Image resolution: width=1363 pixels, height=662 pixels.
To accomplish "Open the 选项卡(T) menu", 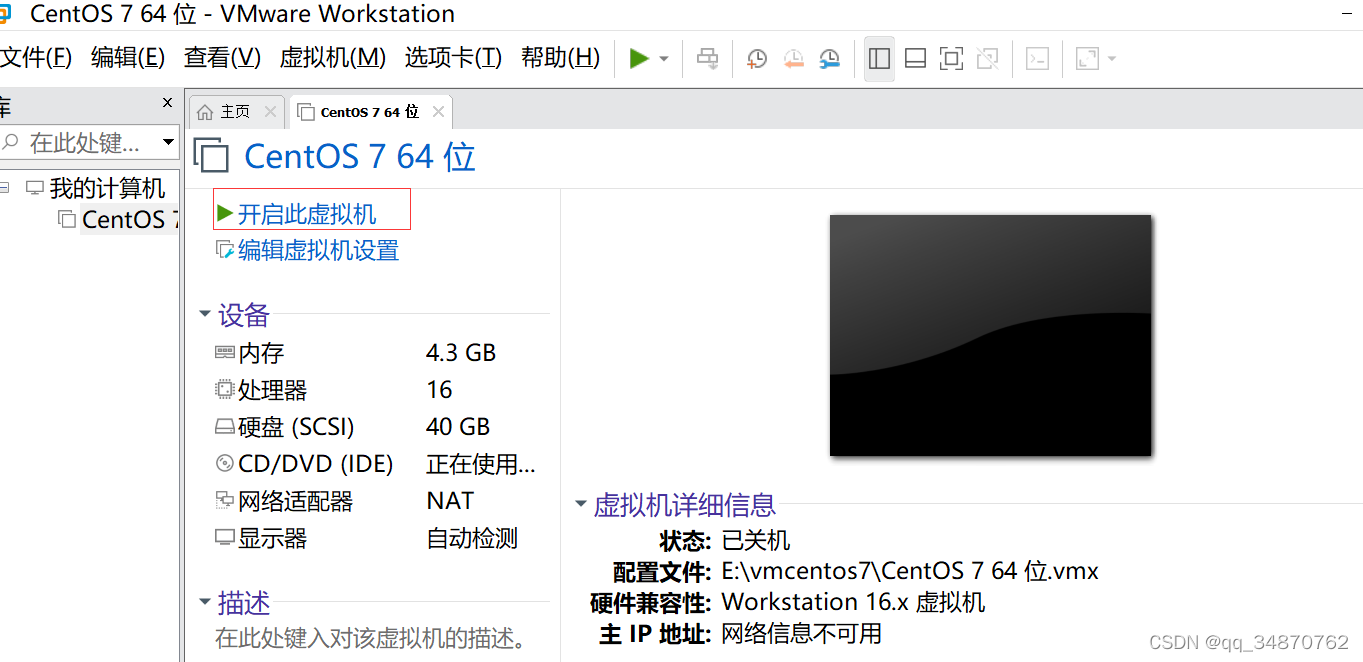I will tap(453, 57).
